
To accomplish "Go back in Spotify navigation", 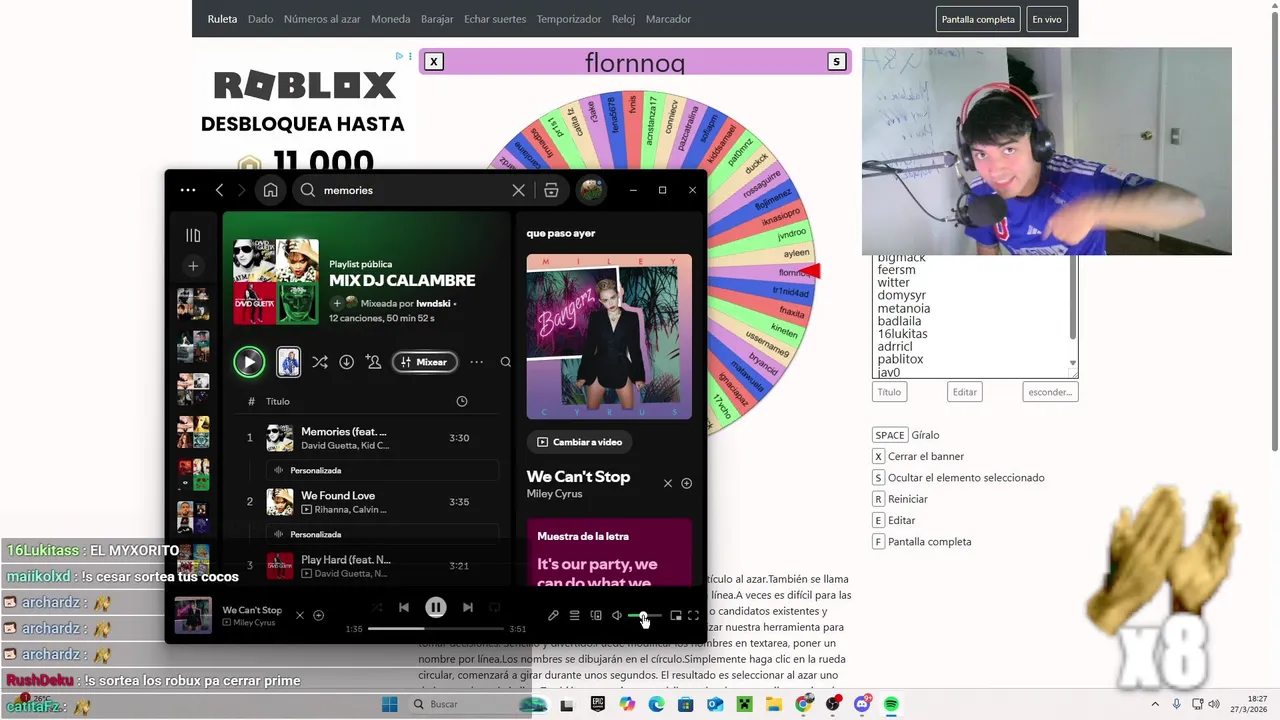I will tap(220, 190).
